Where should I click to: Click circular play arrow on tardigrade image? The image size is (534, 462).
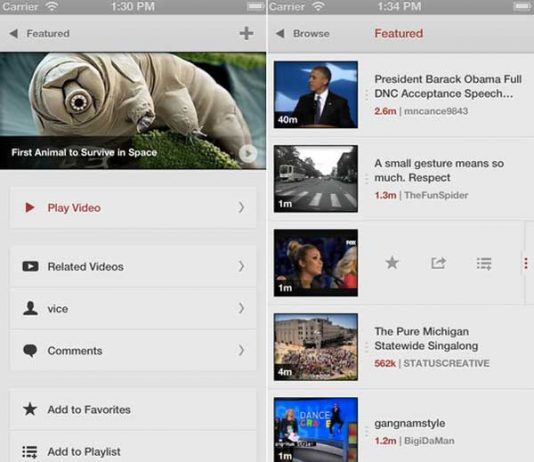pos(248,154)
